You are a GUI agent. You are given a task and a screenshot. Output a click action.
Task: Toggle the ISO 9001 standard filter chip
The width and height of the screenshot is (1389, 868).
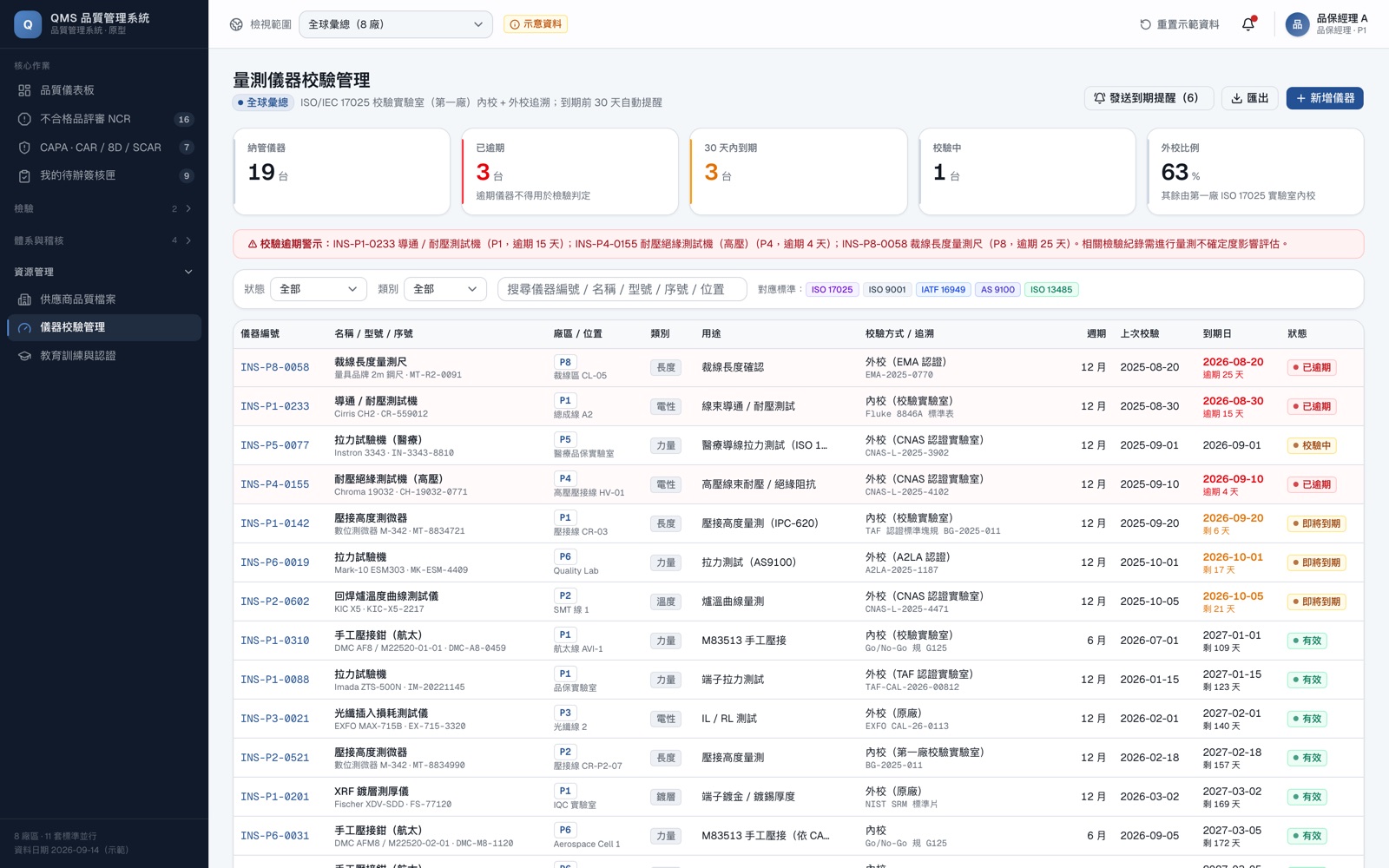point(886,290)
